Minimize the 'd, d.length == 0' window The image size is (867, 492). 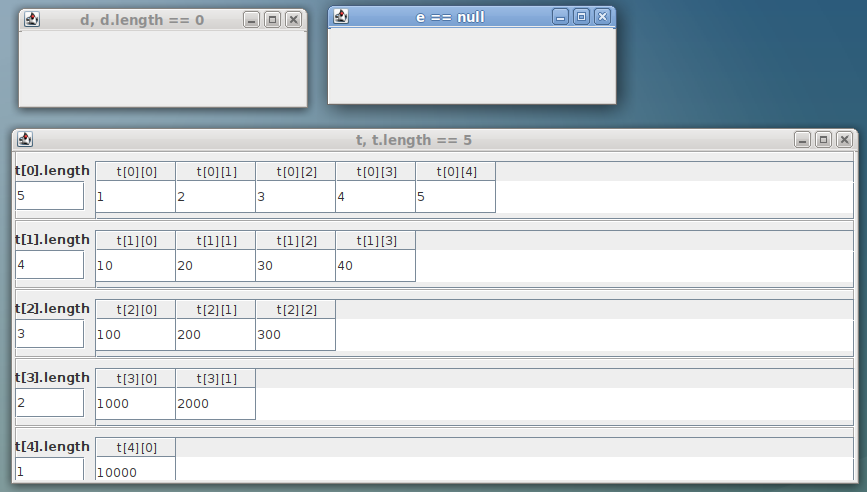point(251,20)
